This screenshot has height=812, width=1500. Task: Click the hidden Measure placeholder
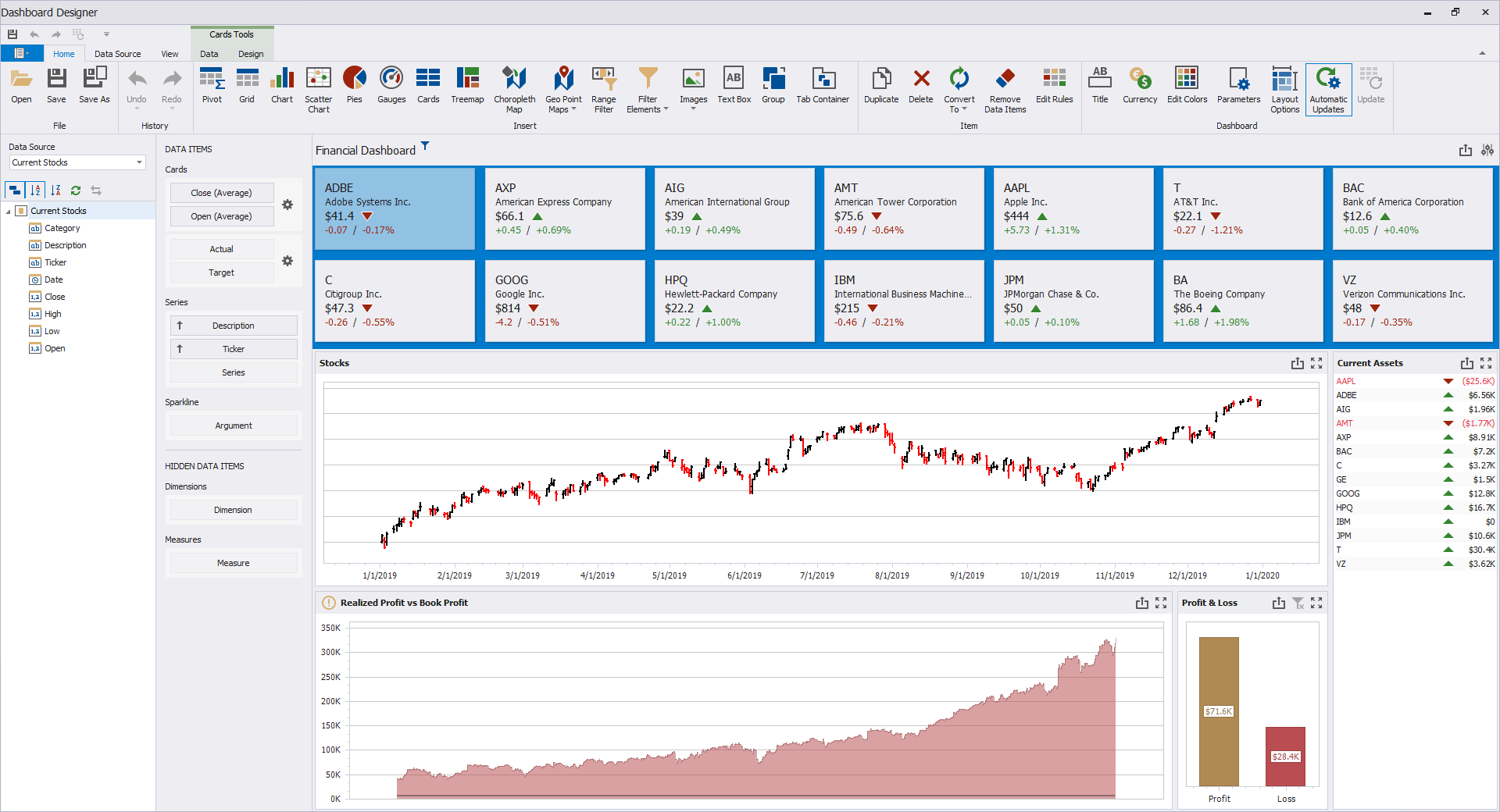pos(234,563)
